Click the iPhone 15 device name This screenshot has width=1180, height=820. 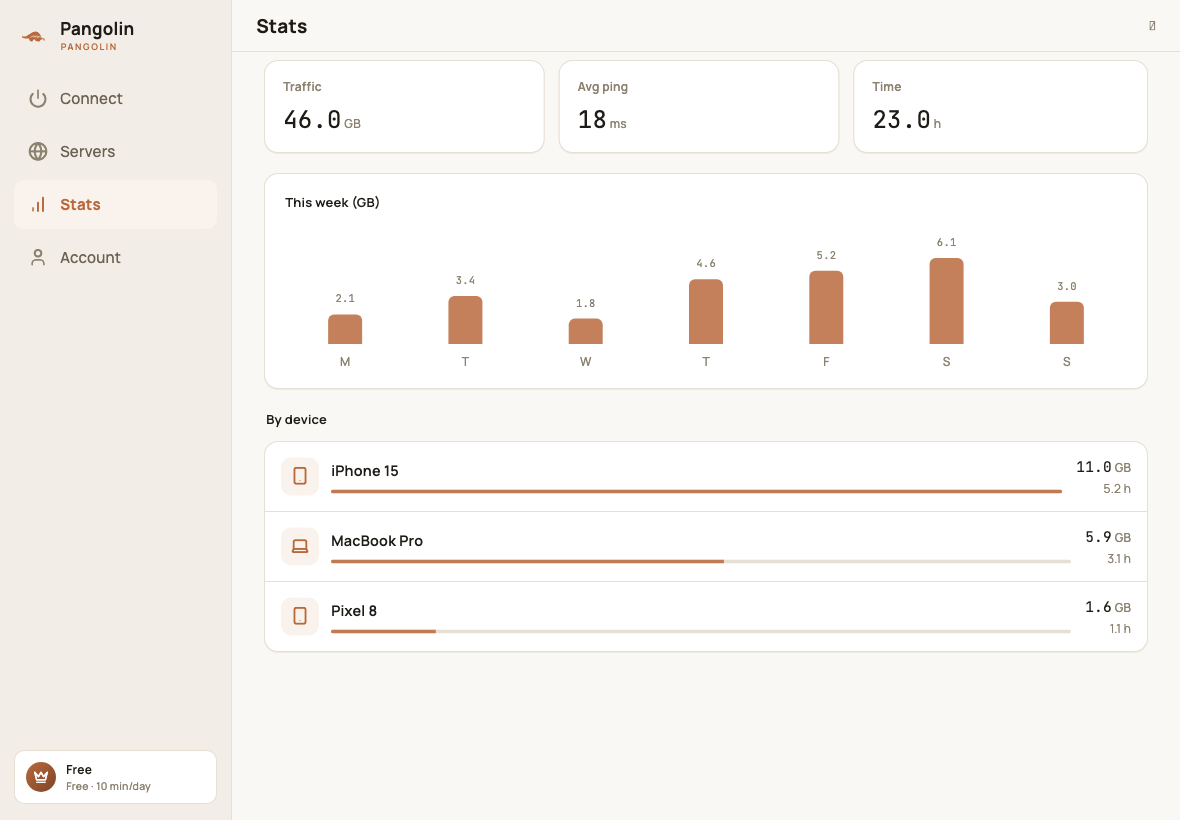tap(365, 471)
